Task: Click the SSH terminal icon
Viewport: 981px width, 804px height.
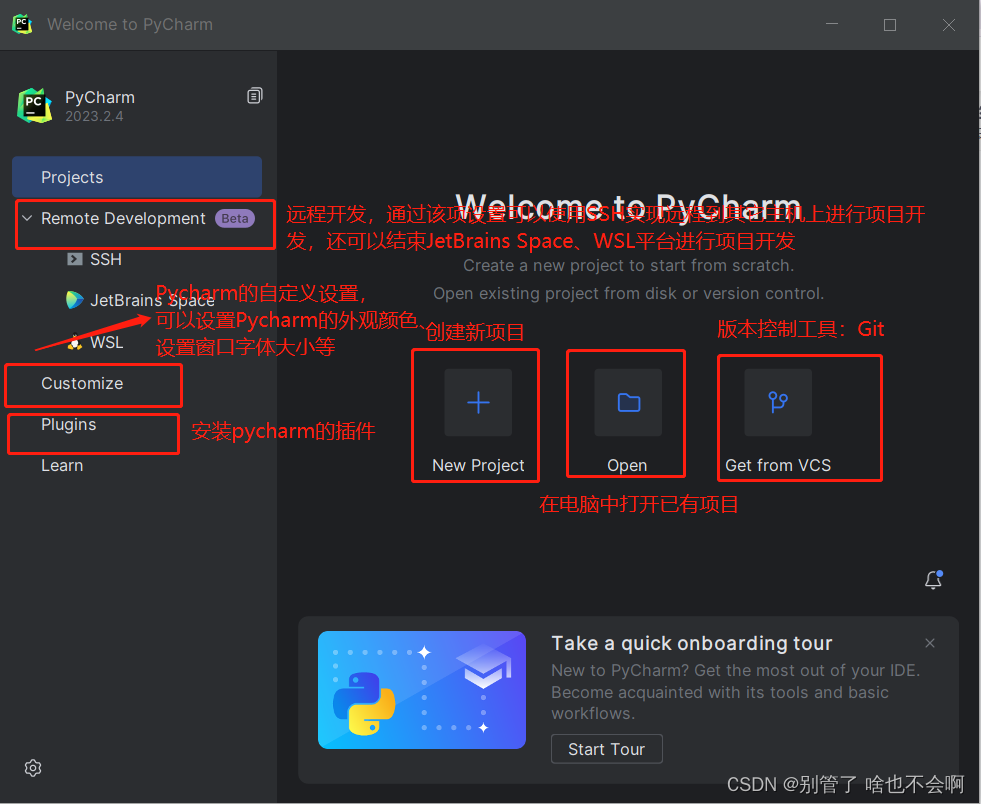Action: click(x=74, y=259)
